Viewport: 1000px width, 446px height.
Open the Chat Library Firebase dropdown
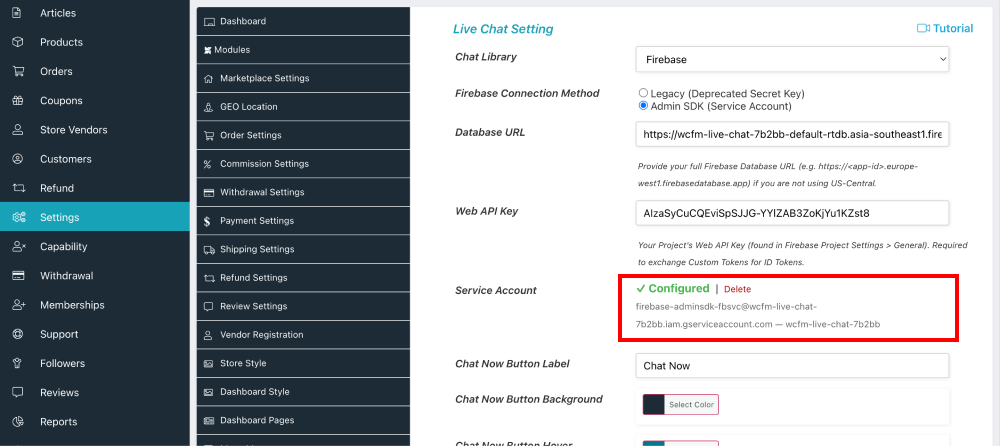point(791,60)
